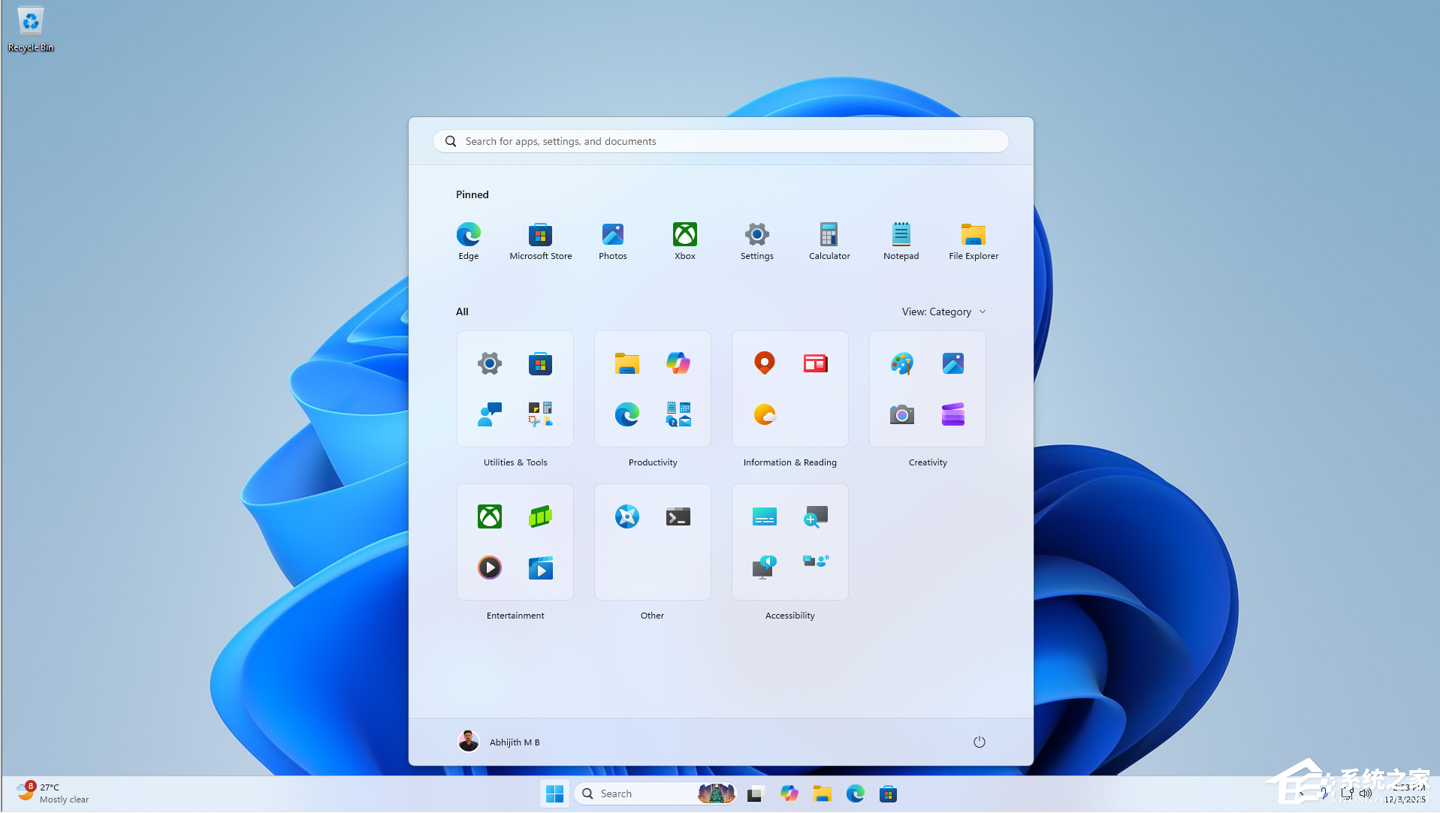1440x813 pixels.
Task: Open Game Bar icon in Entertainment
Action: click(x=541, y=516)
